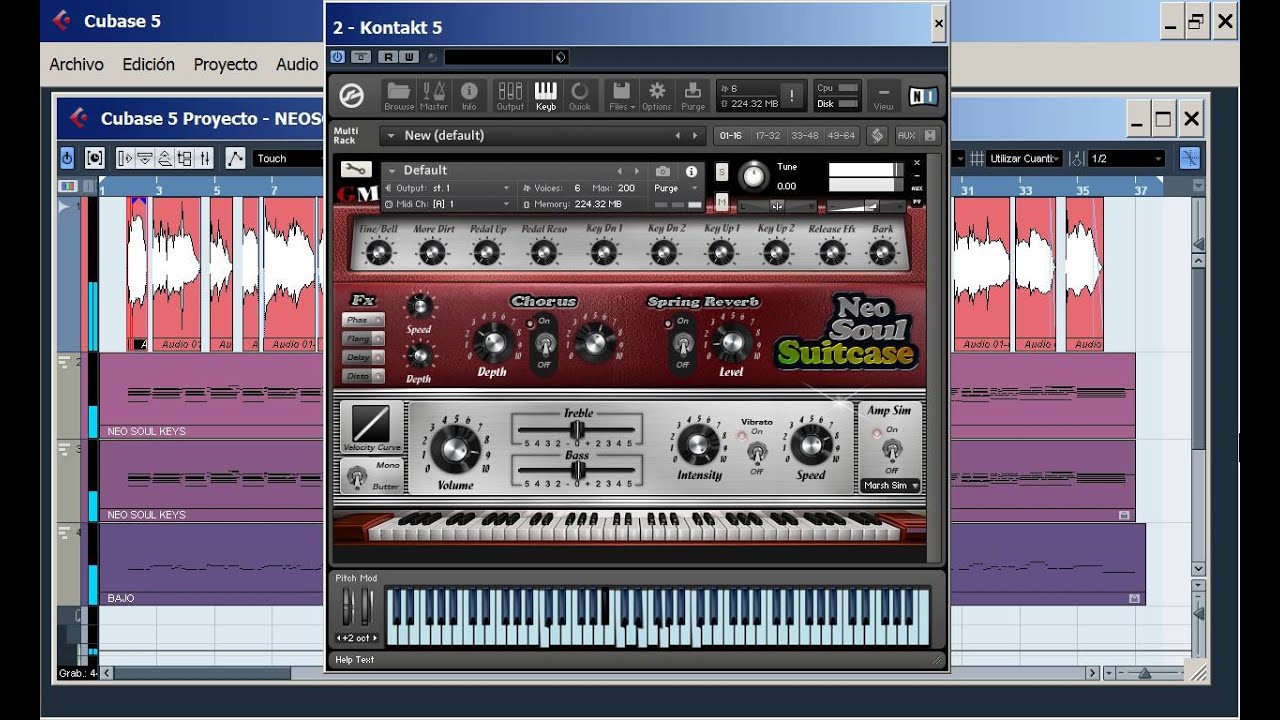Image resolution: width=1280 pixels, height=720 pixels.
Task: Open the instrument Purge dropdown
Action: [x=675, y=188]
